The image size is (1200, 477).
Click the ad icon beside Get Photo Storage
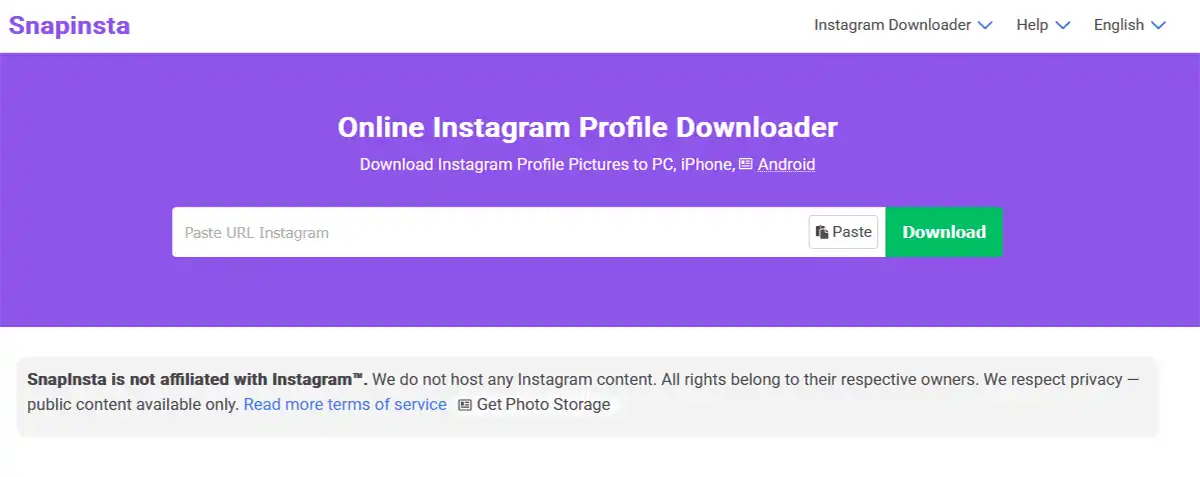(x=465, y=405)
